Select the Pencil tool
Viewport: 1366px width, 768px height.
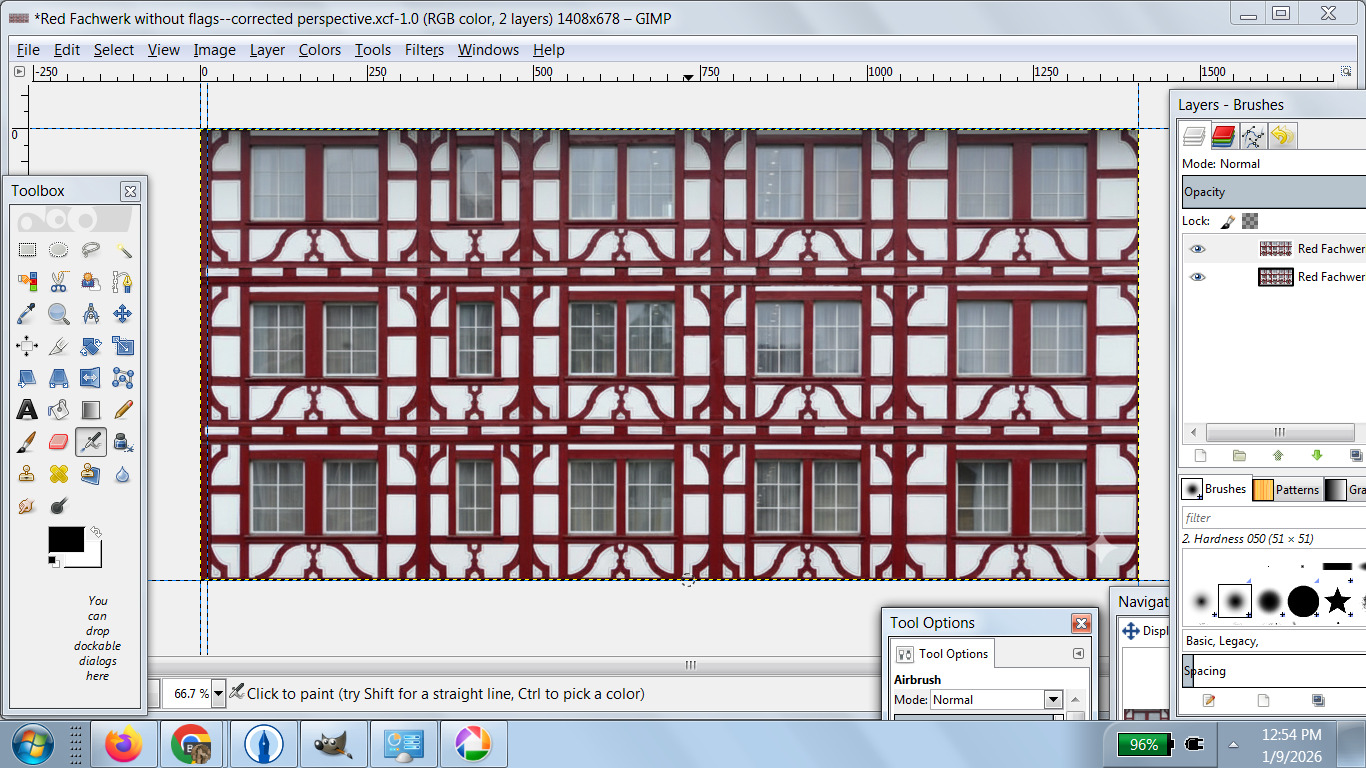(x=123, y=410)
